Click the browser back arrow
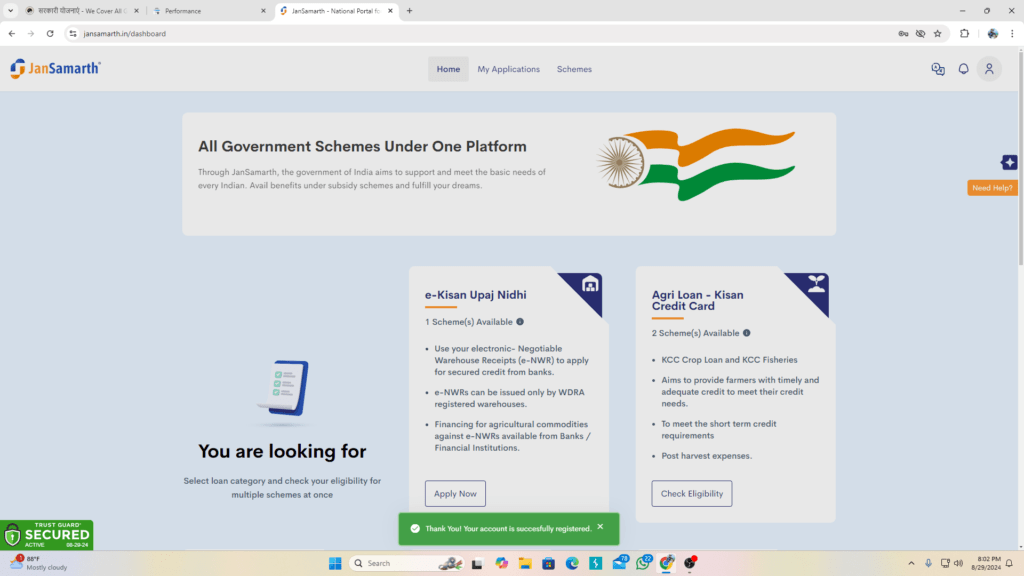1024x576 pixels. 12,33
